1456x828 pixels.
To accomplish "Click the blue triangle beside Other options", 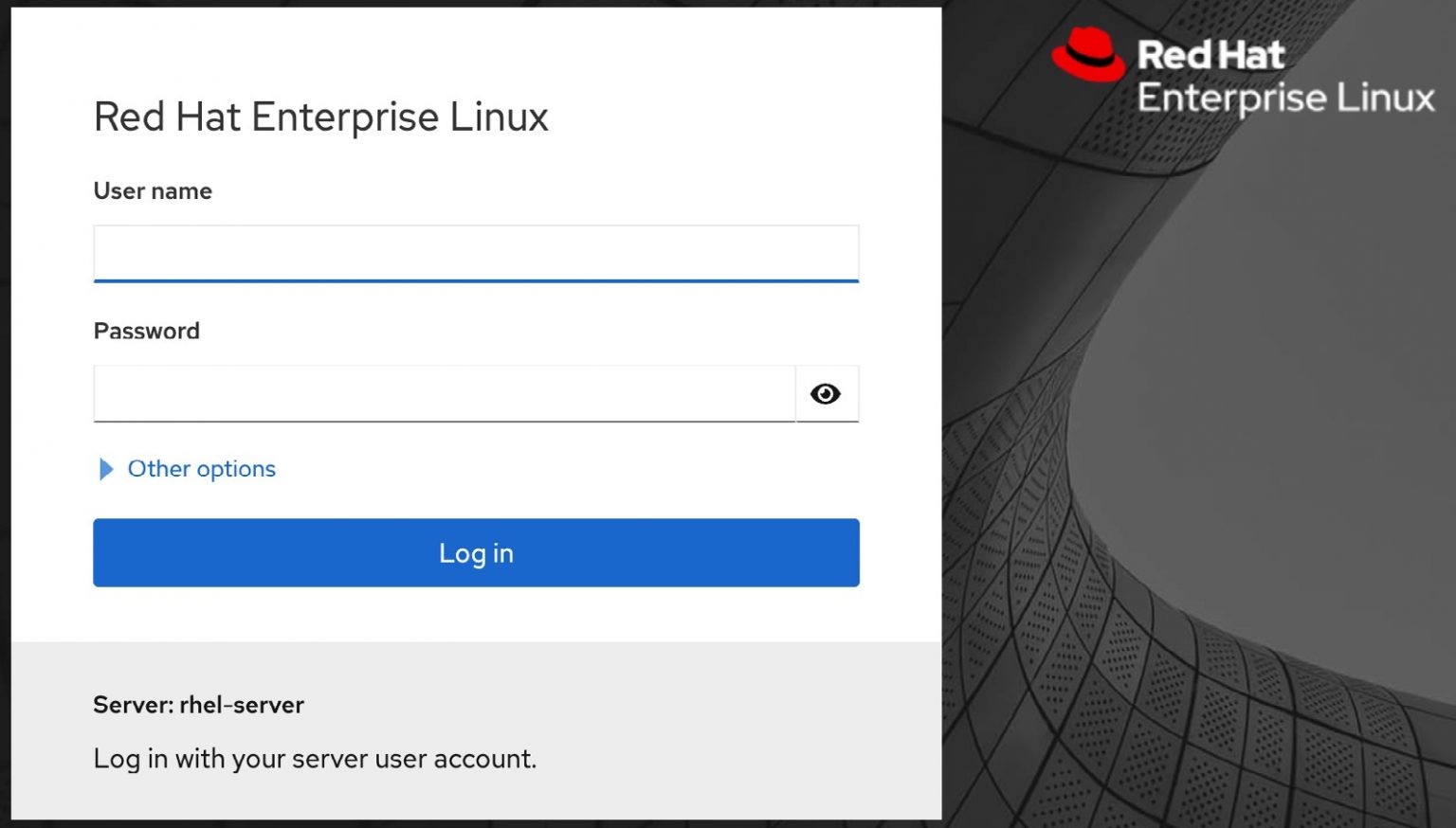I will 105,469.
